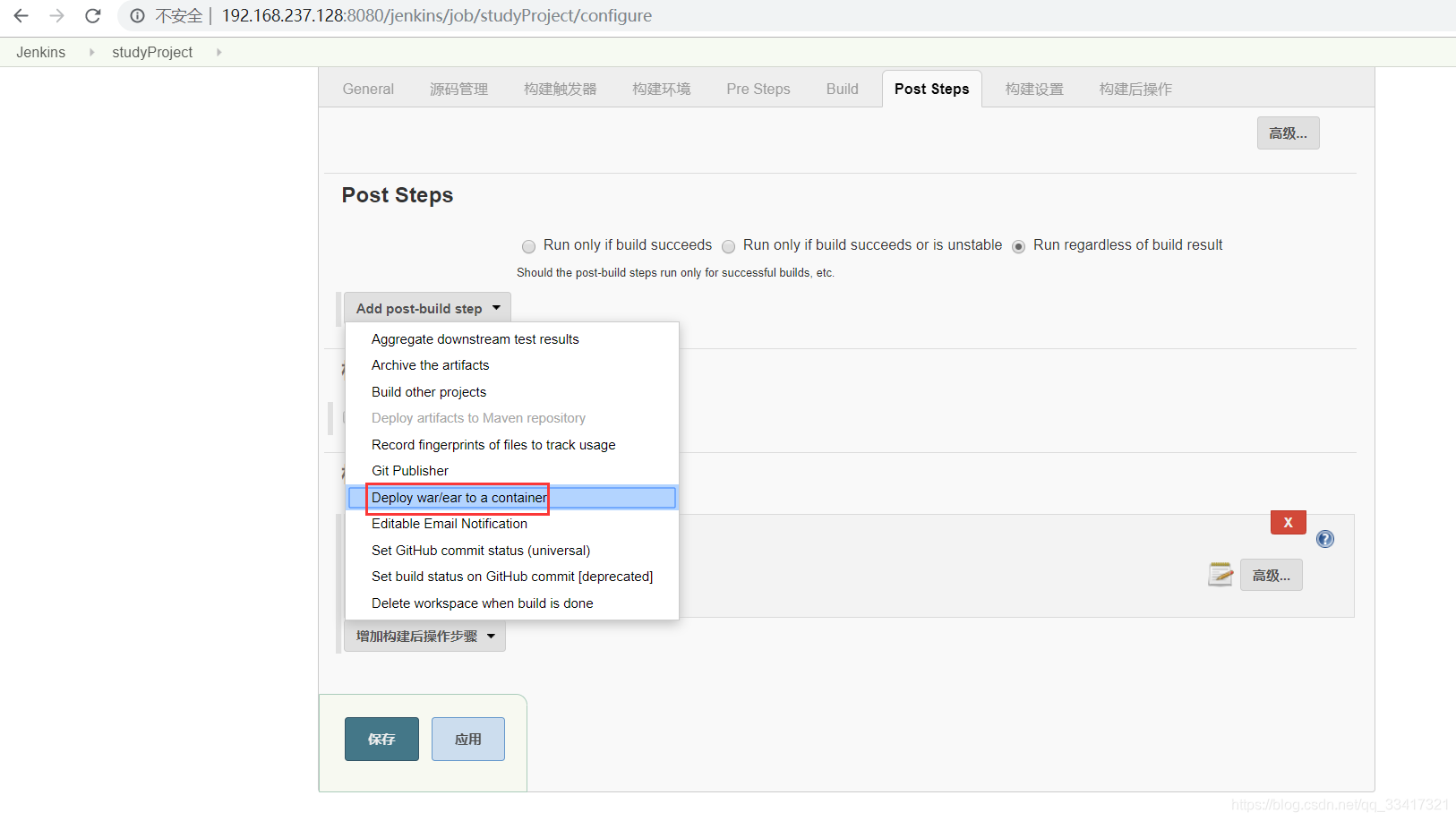Click the browser address bar URL
This screenshot has width=1456, height=821.
(x=437, y=16)
